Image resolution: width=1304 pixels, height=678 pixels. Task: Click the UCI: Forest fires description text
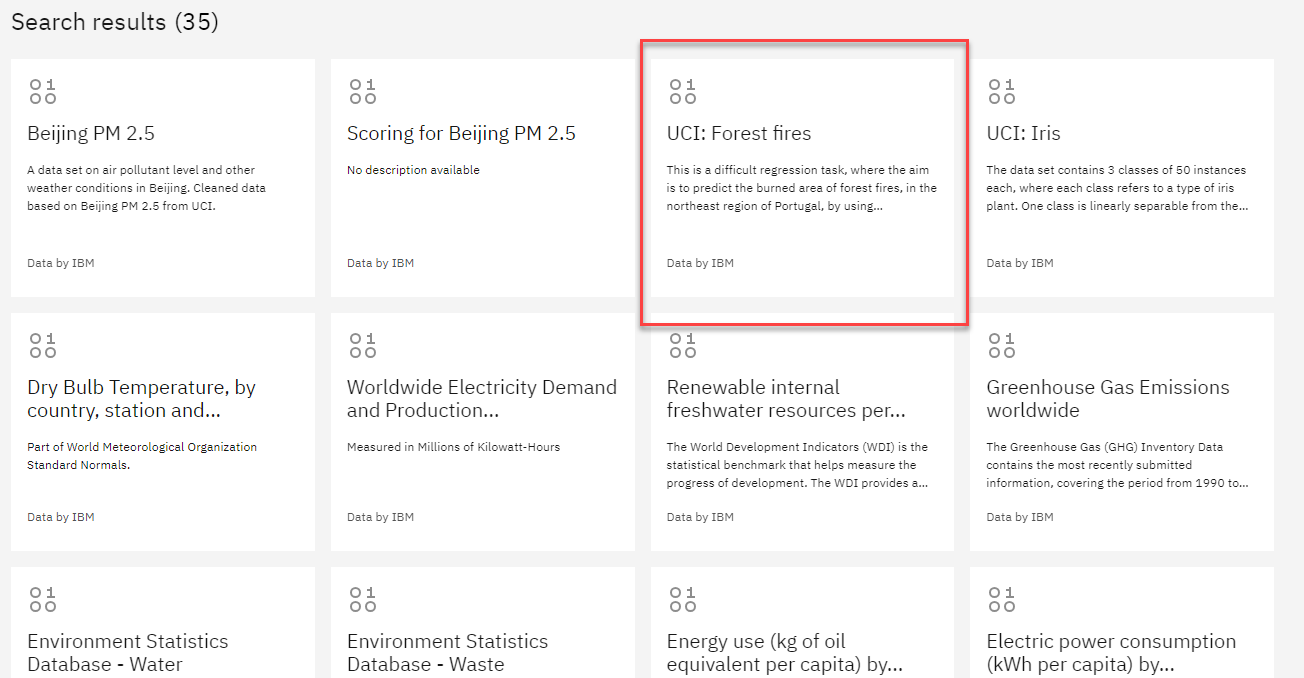[801, 188]
